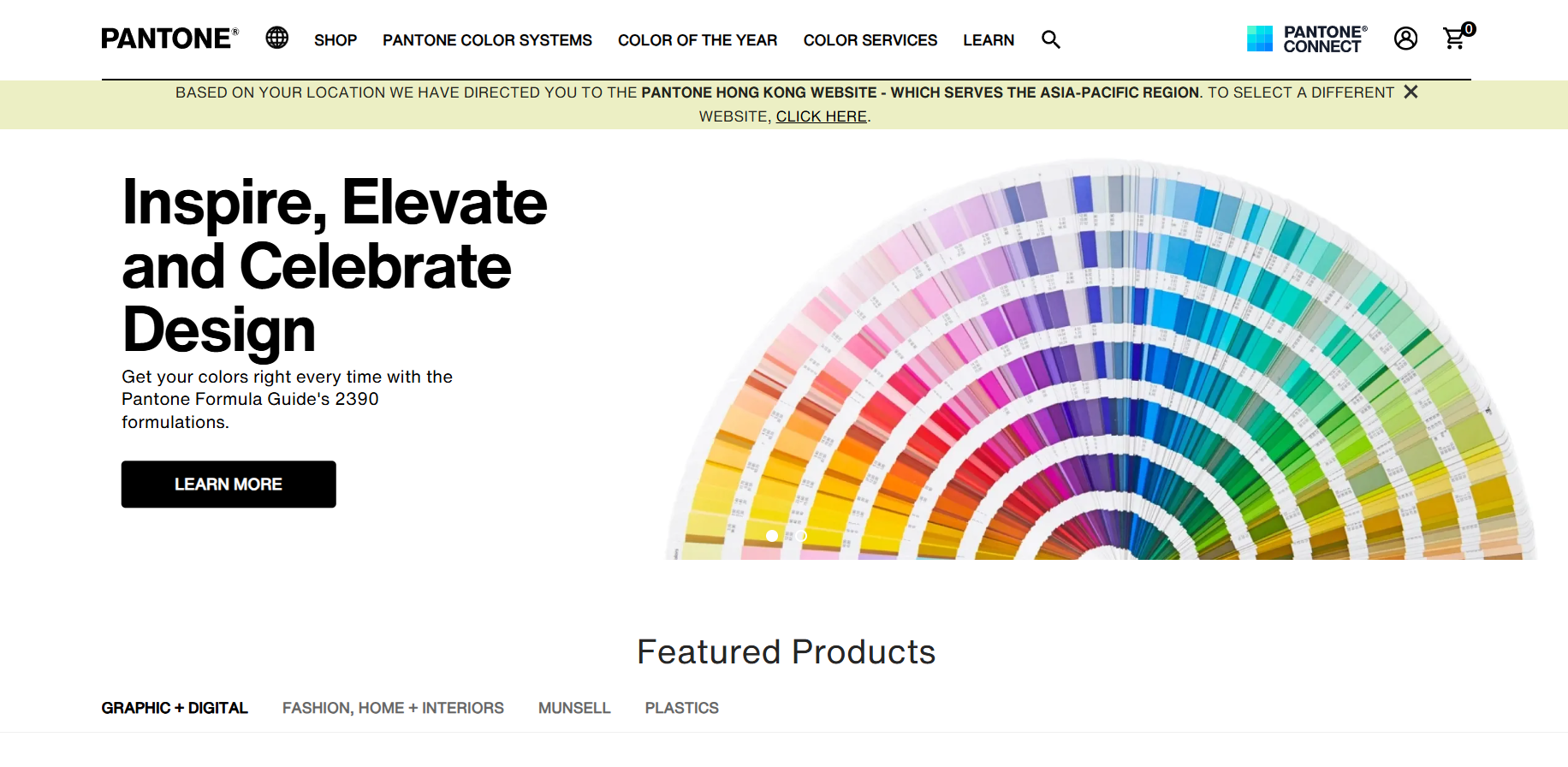
Task: Click the 'Inspire, Elevate and Celebrate Design' headline
Action: click(335, 265)
